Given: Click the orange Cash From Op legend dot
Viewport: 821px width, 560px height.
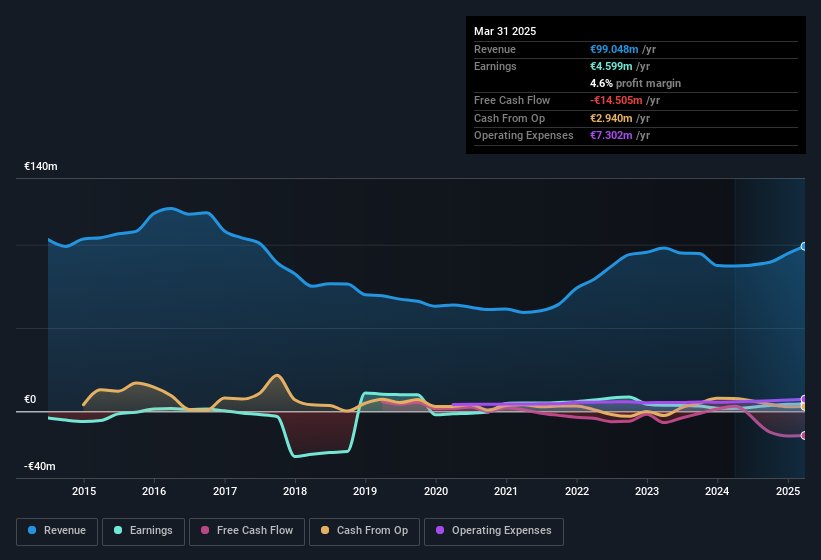Looking at the screenshot, I should click(325, 530).
